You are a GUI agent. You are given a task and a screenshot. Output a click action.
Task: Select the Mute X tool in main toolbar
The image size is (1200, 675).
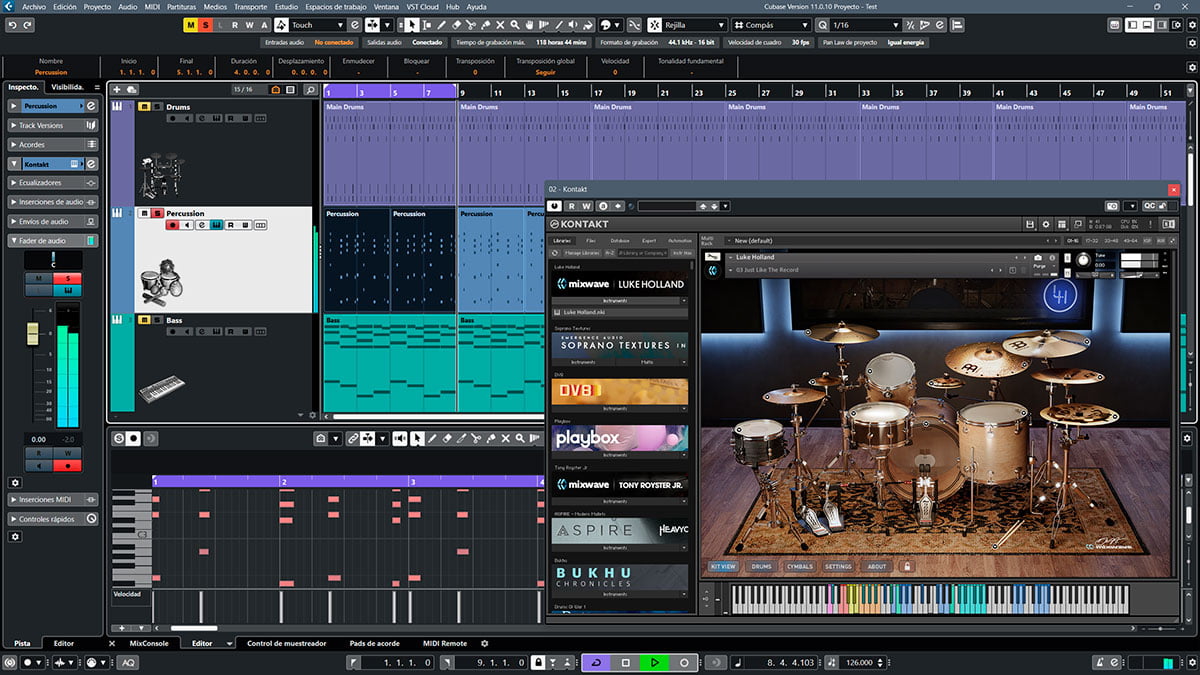(x=500, y=24)
